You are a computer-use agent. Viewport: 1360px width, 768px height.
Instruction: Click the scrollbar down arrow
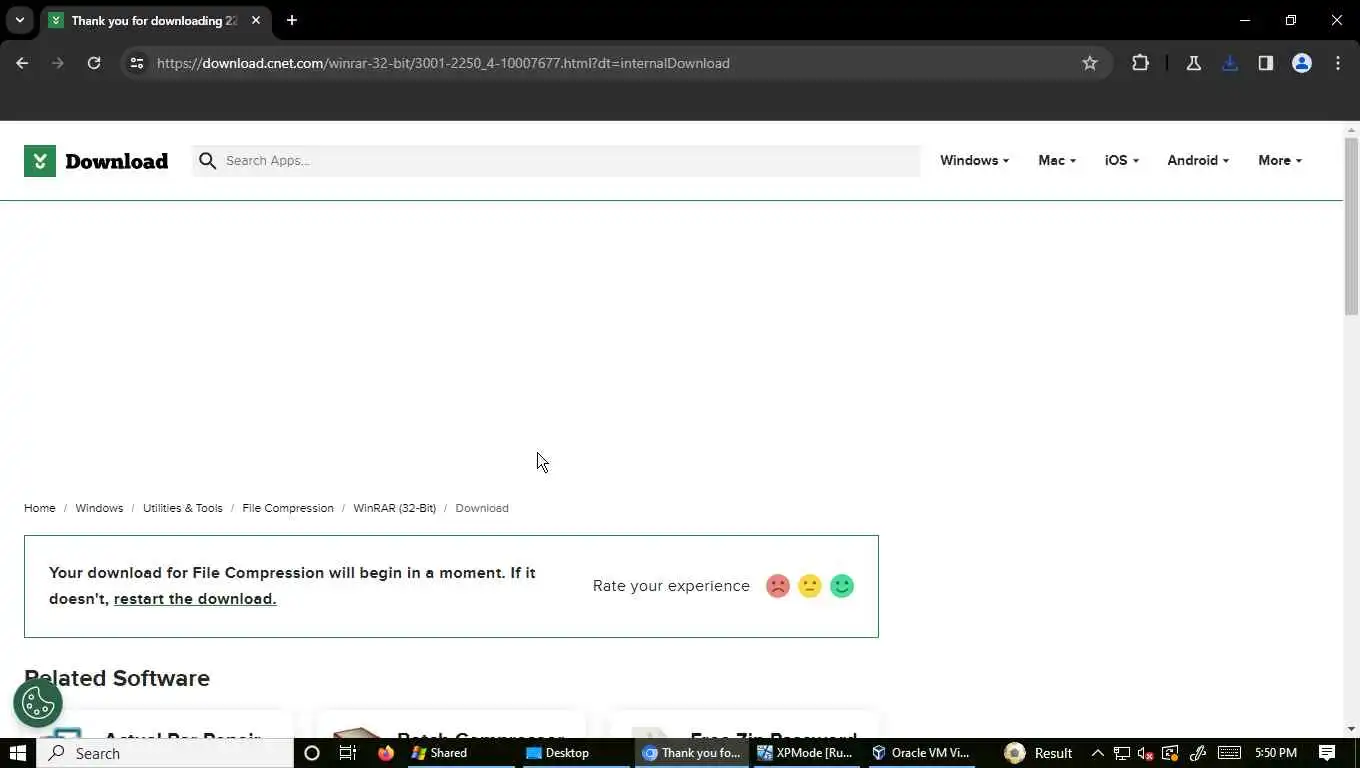coord(1351,730)
